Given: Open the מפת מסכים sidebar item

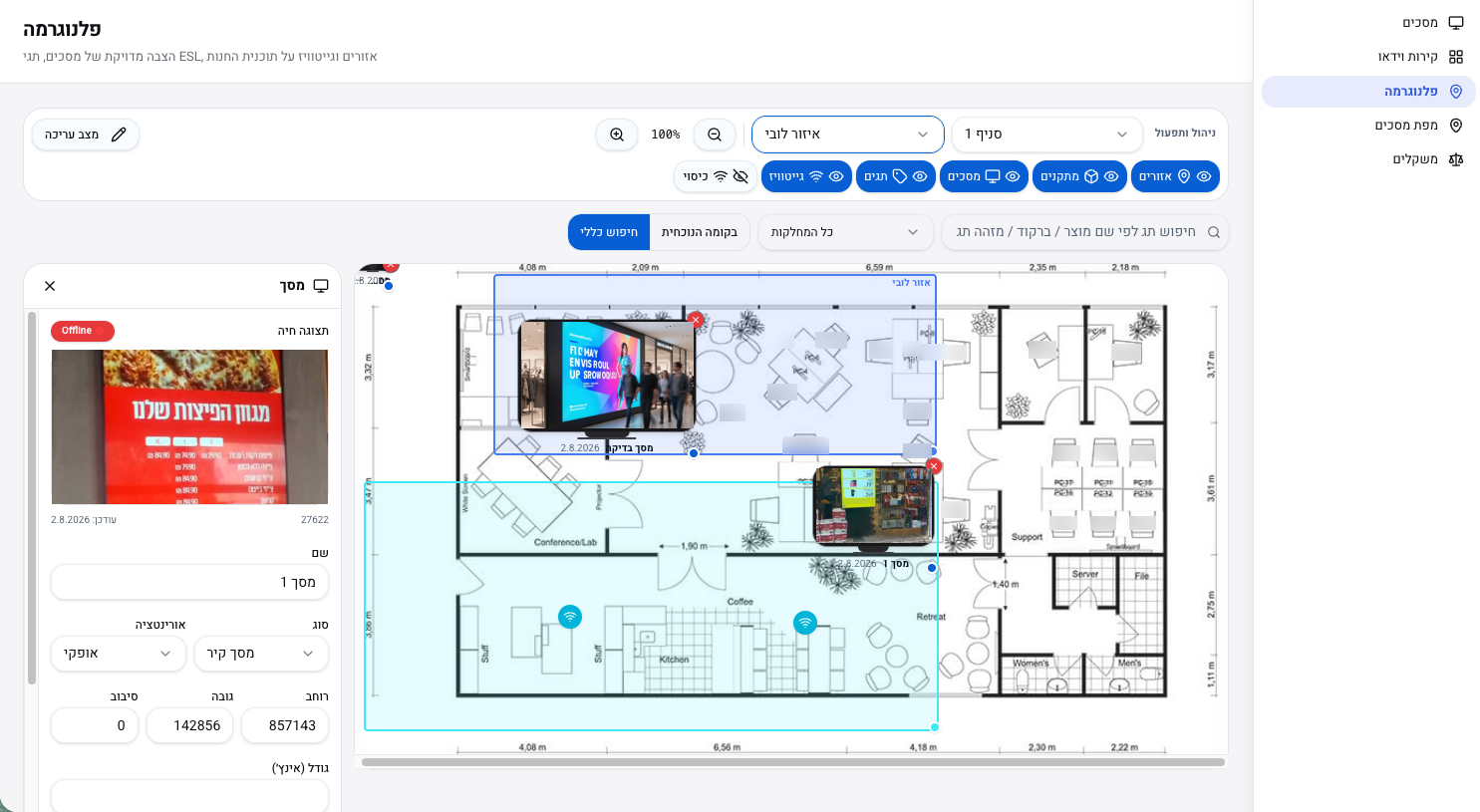Looking at the screenshot, I should click(1368, 126).
